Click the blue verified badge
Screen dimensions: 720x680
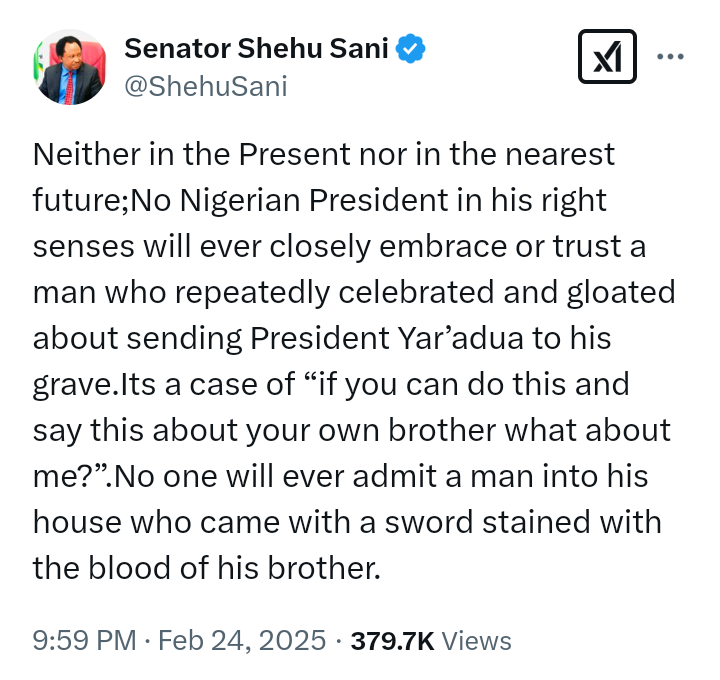pyautogui.click(x=410, y=48)
